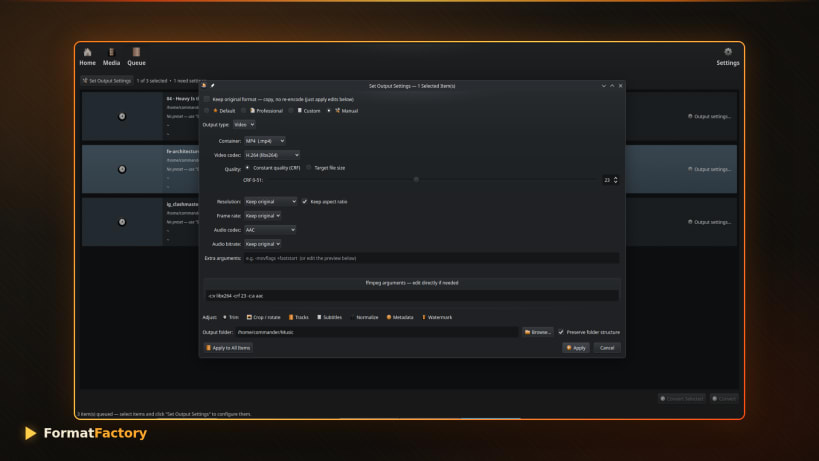
Task: Open the Tracks adjustment
Action: [x=299, y=317]
